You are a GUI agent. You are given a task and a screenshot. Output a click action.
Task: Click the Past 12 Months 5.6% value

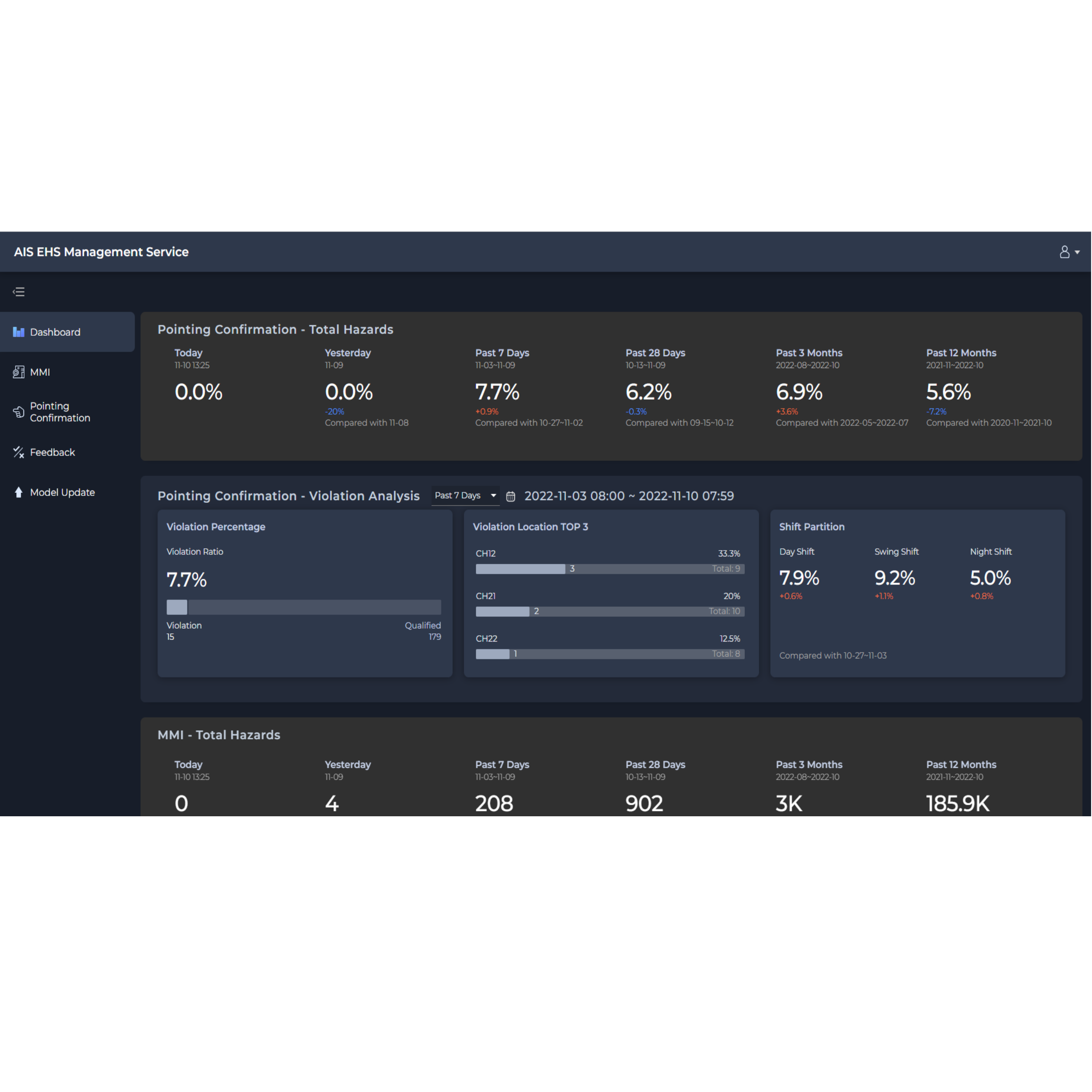tap(948, 392)
